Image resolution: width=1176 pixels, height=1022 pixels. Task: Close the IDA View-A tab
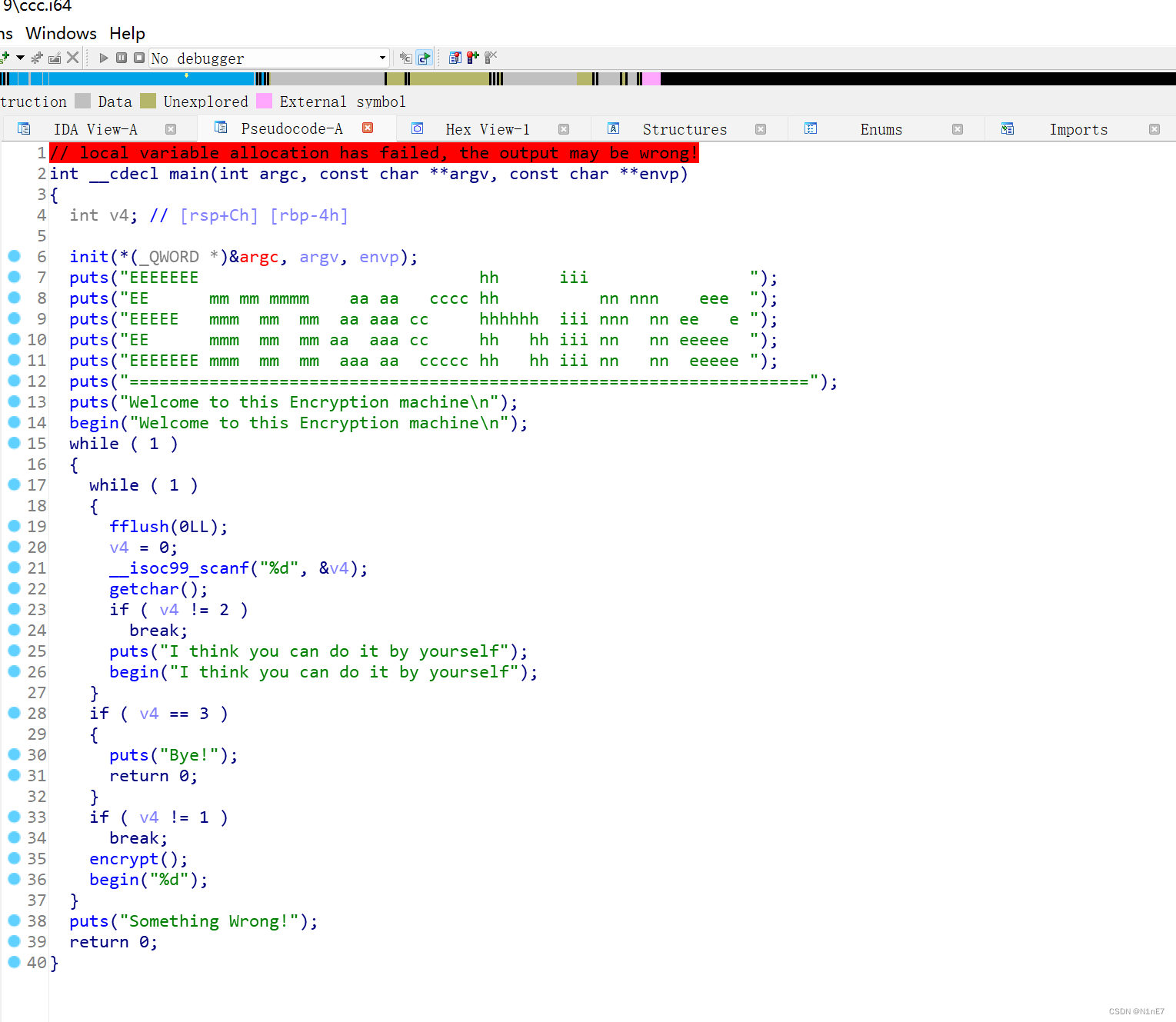[x=171, y=129]
